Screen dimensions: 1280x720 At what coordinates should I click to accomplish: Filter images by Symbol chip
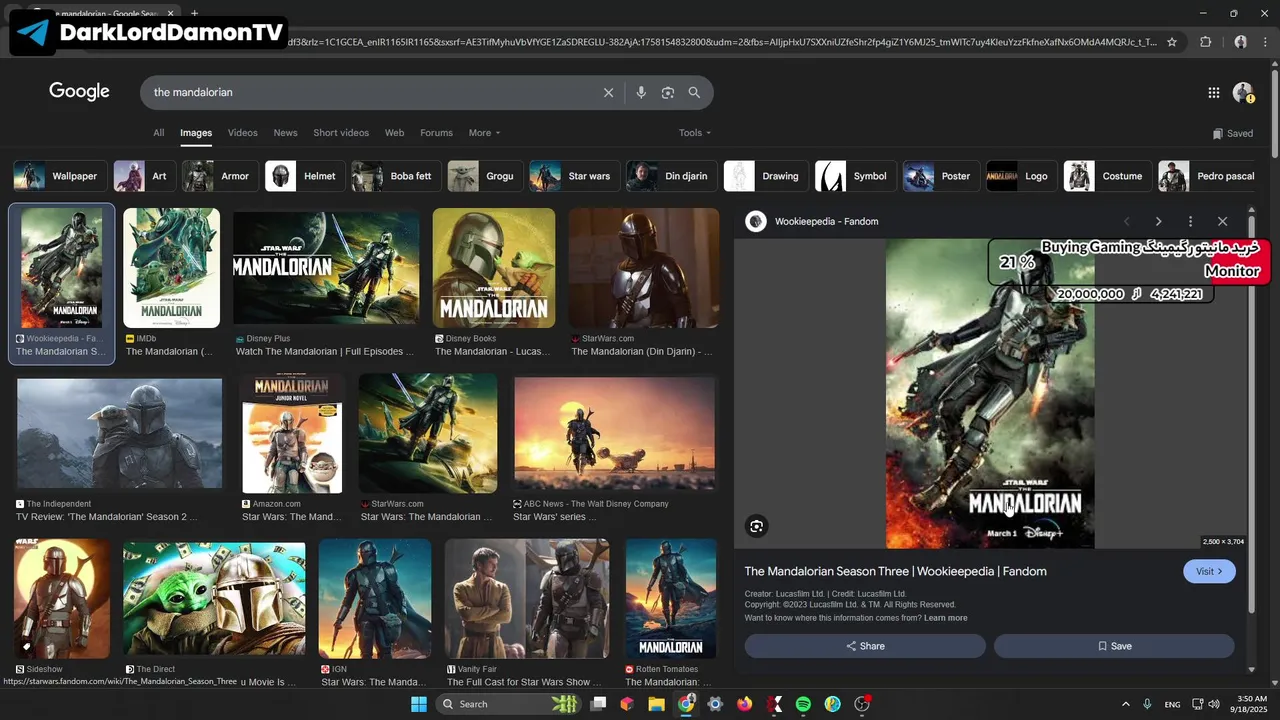pos(854,176)
